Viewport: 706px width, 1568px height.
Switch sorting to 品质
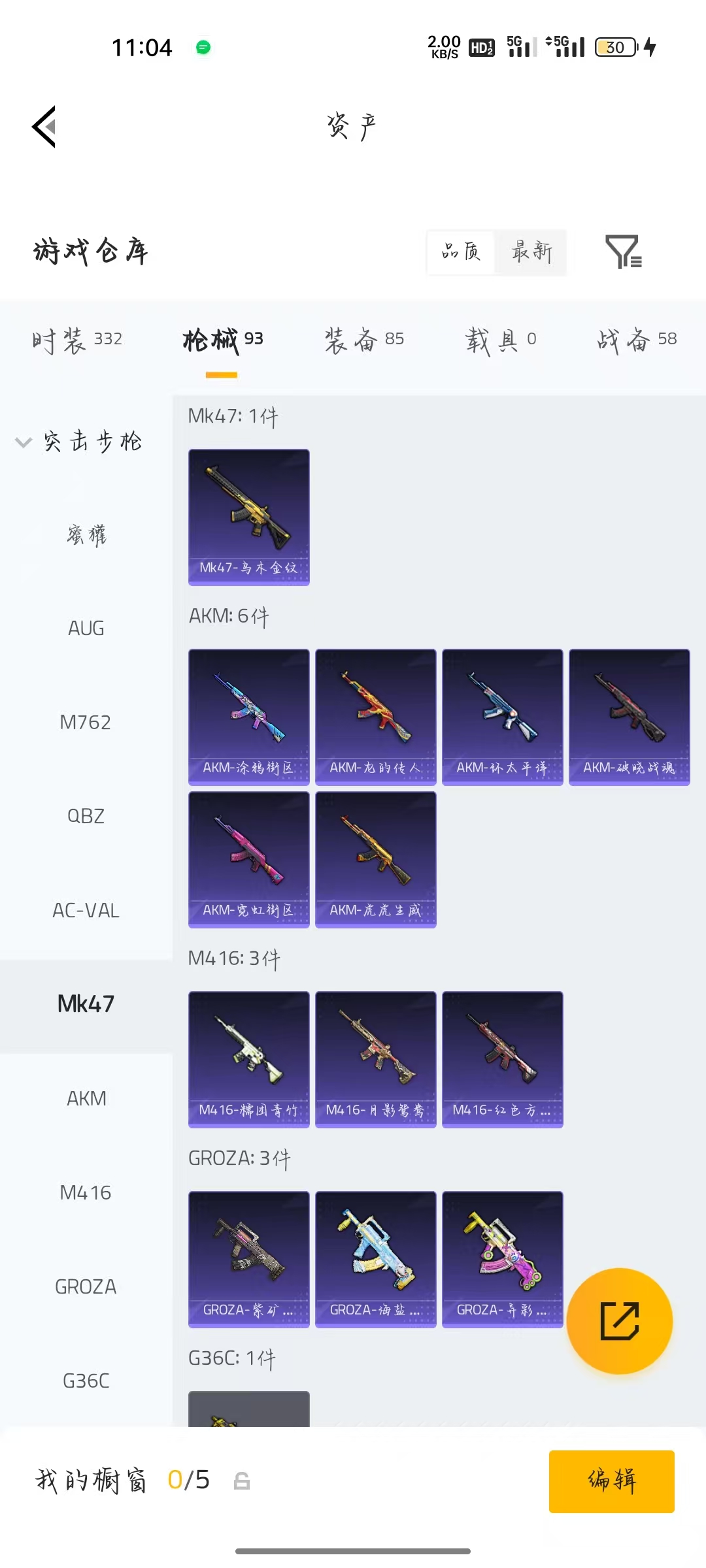point(461,252)
